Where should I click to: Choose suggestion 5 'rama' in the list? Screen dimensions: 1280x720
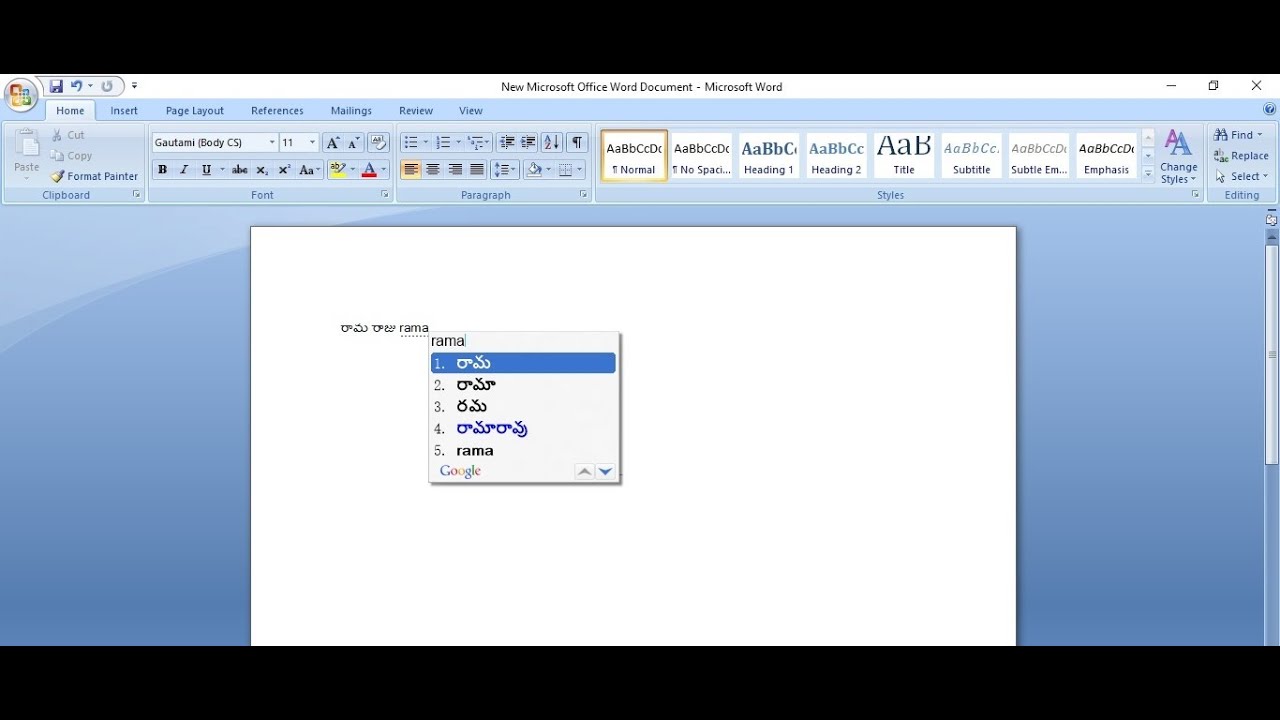[x=523, y=451]
